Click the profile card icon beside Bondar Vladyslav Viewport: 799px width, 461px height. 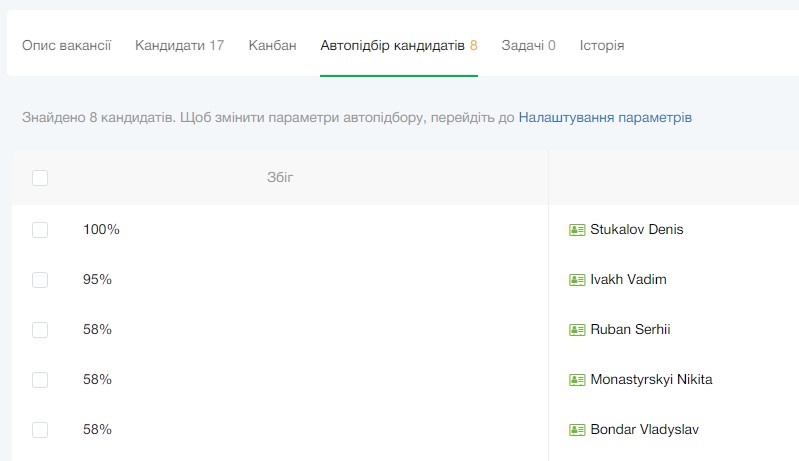click(577, 430)
